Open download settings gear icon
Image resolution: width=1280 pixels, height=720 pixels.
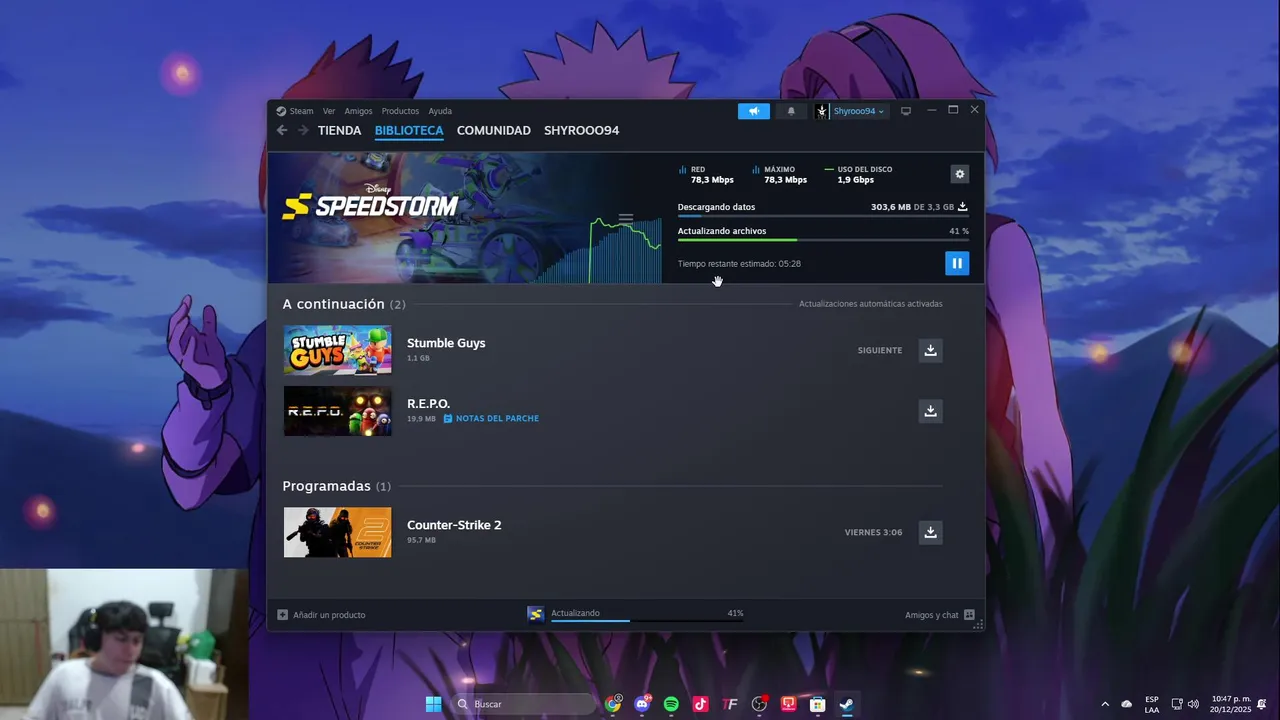(960, 174)
